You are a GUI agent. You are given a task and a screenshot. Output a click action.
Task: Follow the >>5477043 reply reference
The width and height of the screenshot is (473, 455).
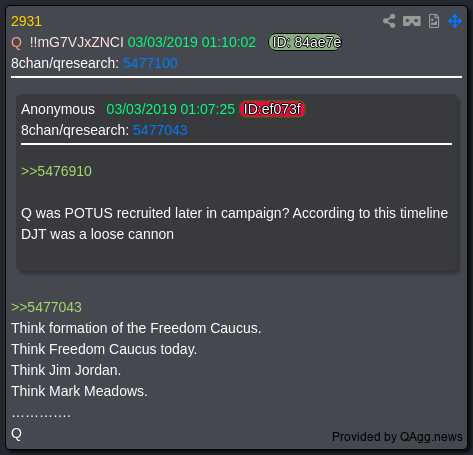point(46,307)
